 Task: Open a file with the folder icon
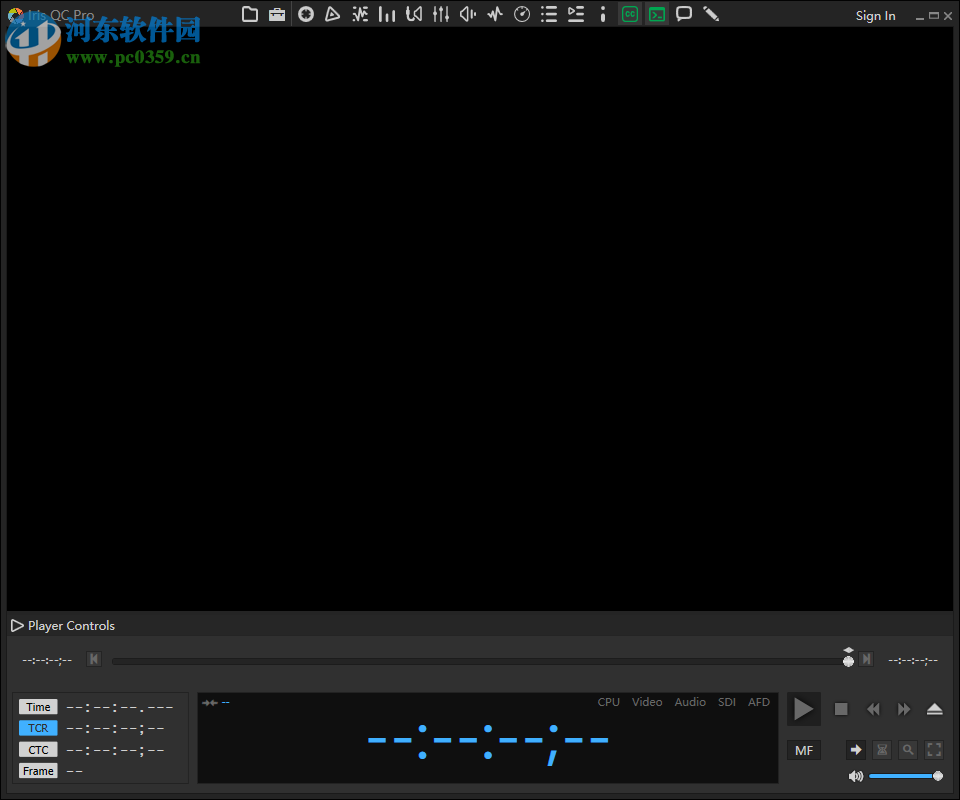pyautogui.click(x=250, y=14)
